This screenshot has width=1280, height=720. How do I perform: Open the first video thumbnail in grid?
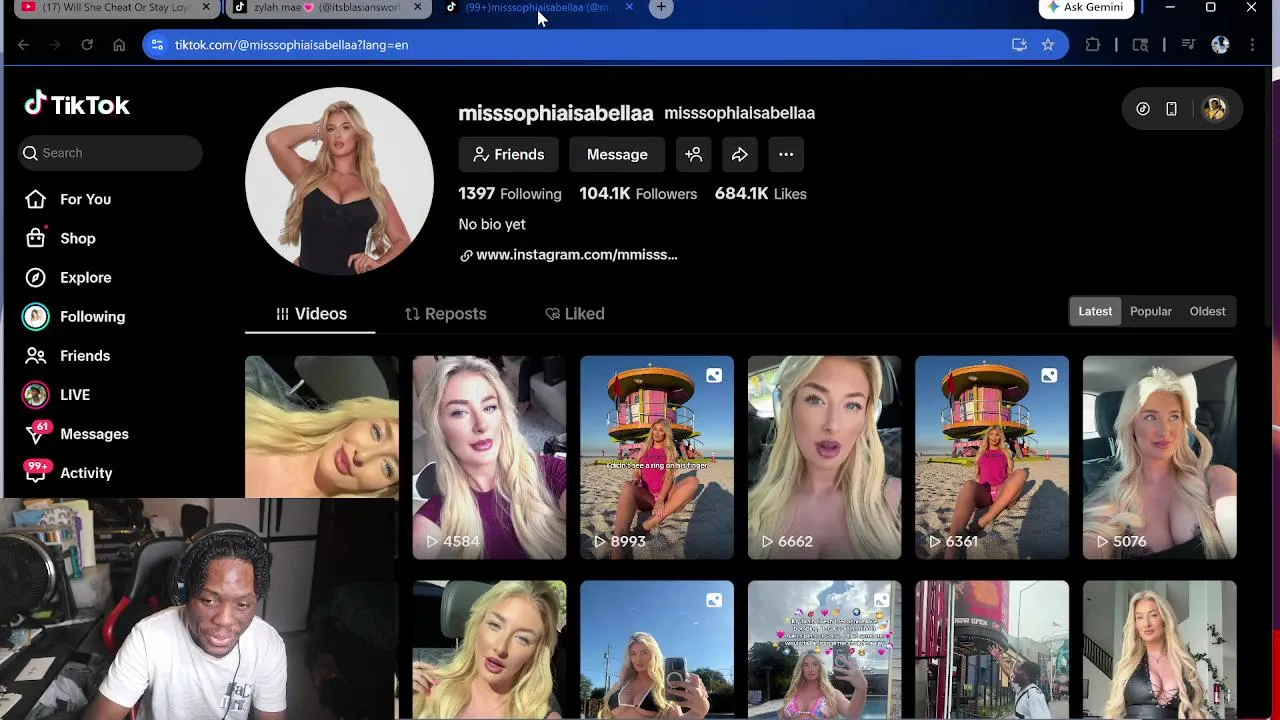click(322, 426)
